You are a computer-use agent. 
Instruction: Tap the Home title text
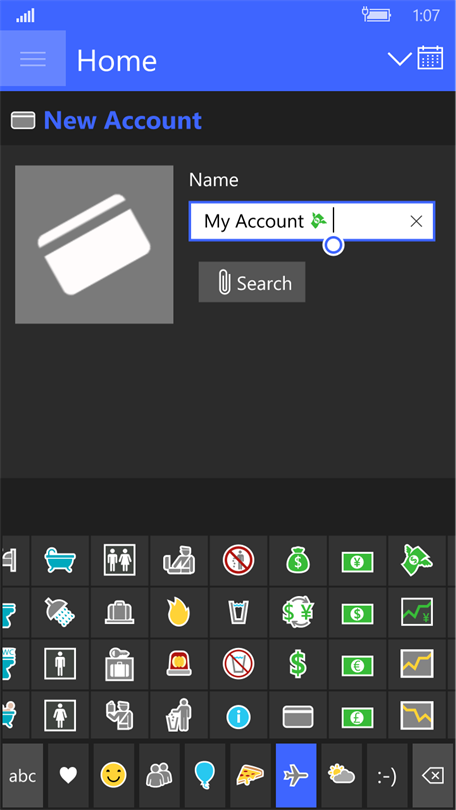click(117, 61)
